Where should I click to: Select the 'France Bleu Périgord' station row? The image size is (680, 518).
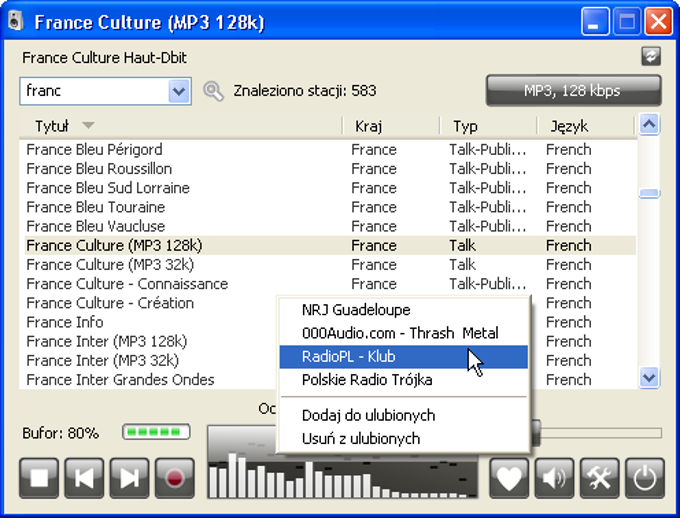point(328,150)
